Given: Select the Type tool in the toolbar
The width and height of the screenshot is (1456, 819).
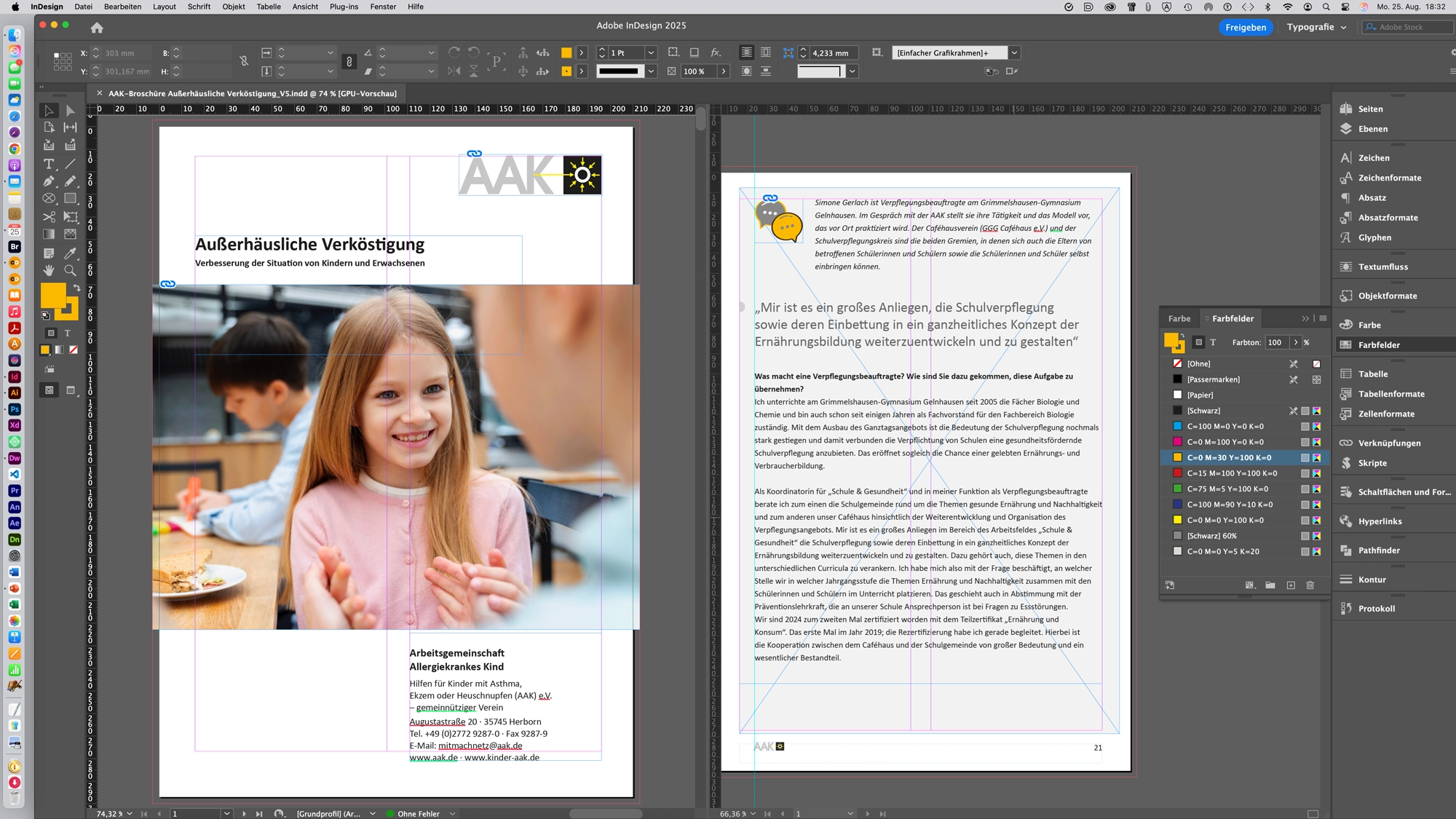Looking at the screenshot, I should [50, 163].
